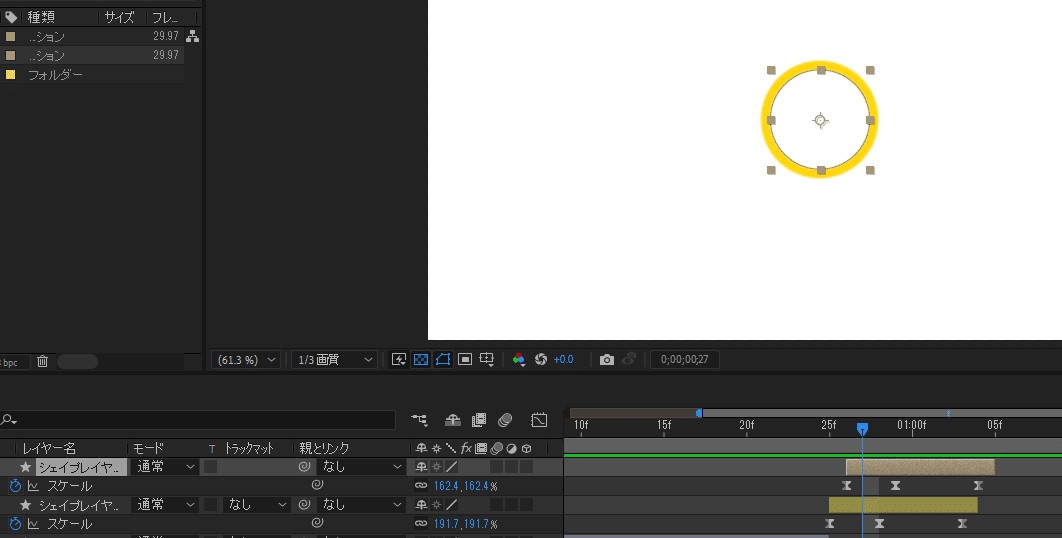Click the olive layer duration bar in the timeline
The height and width of the screenshot is (538, 1062).
[903, 505]
